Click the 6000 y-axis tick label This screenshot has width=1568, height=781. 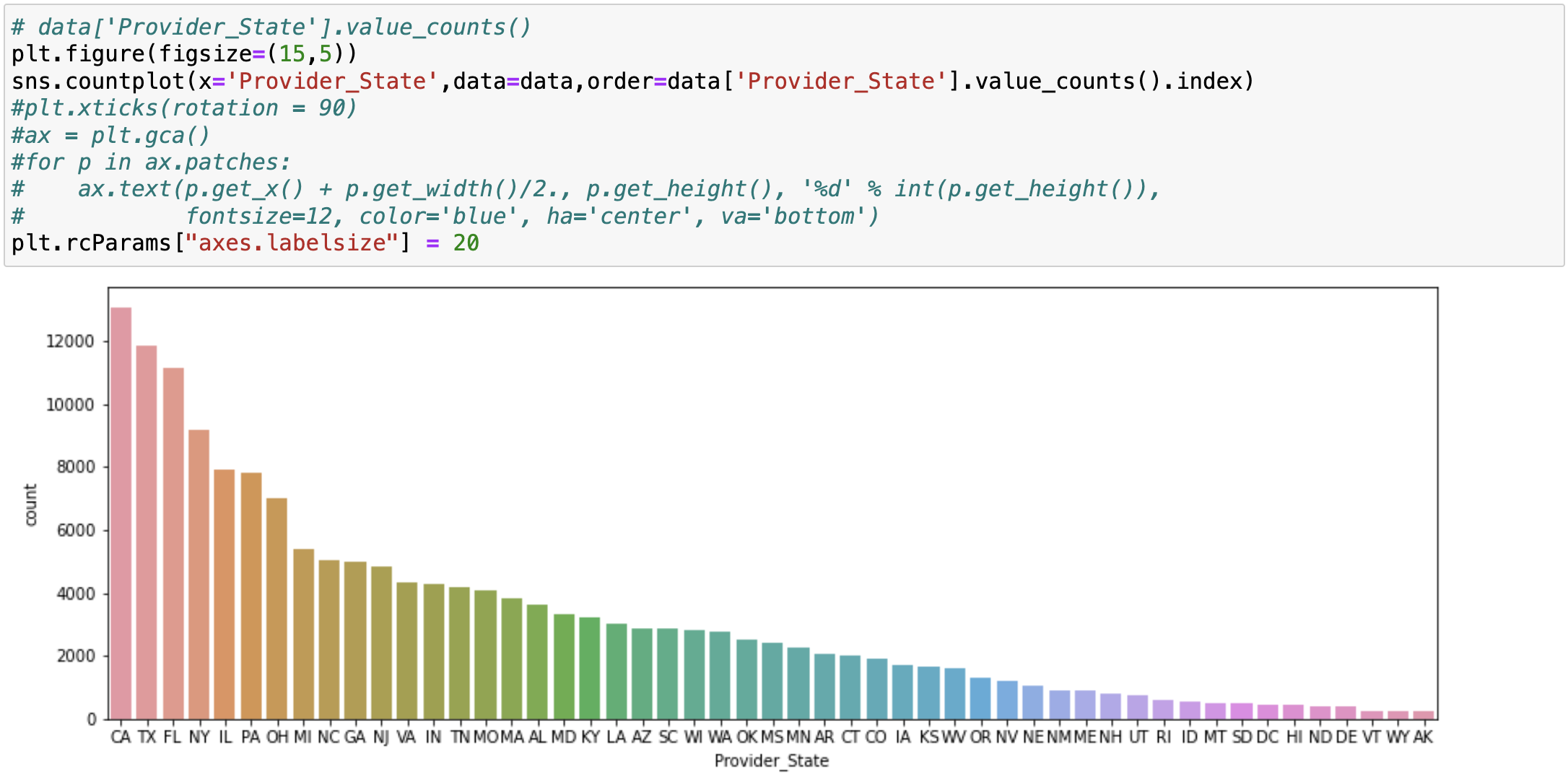click(x=75, y=531)
